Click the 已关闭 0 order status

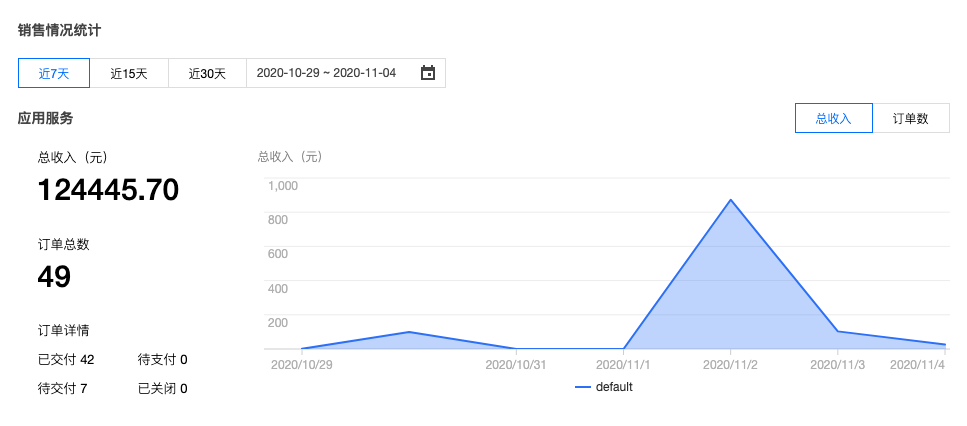point(162,388)
